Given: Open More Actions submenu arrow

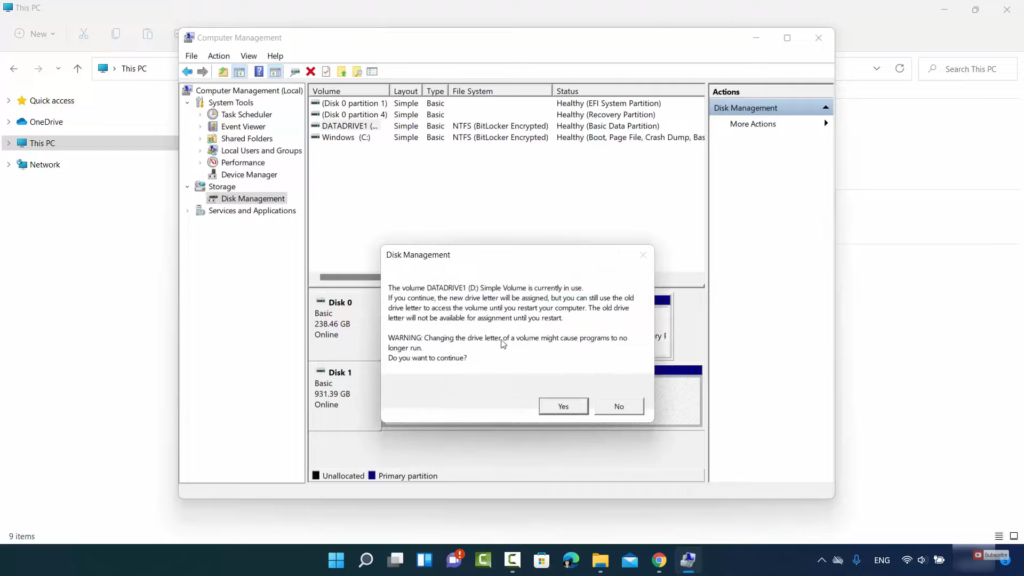Looking at the screenshot, I should [825, 124].
